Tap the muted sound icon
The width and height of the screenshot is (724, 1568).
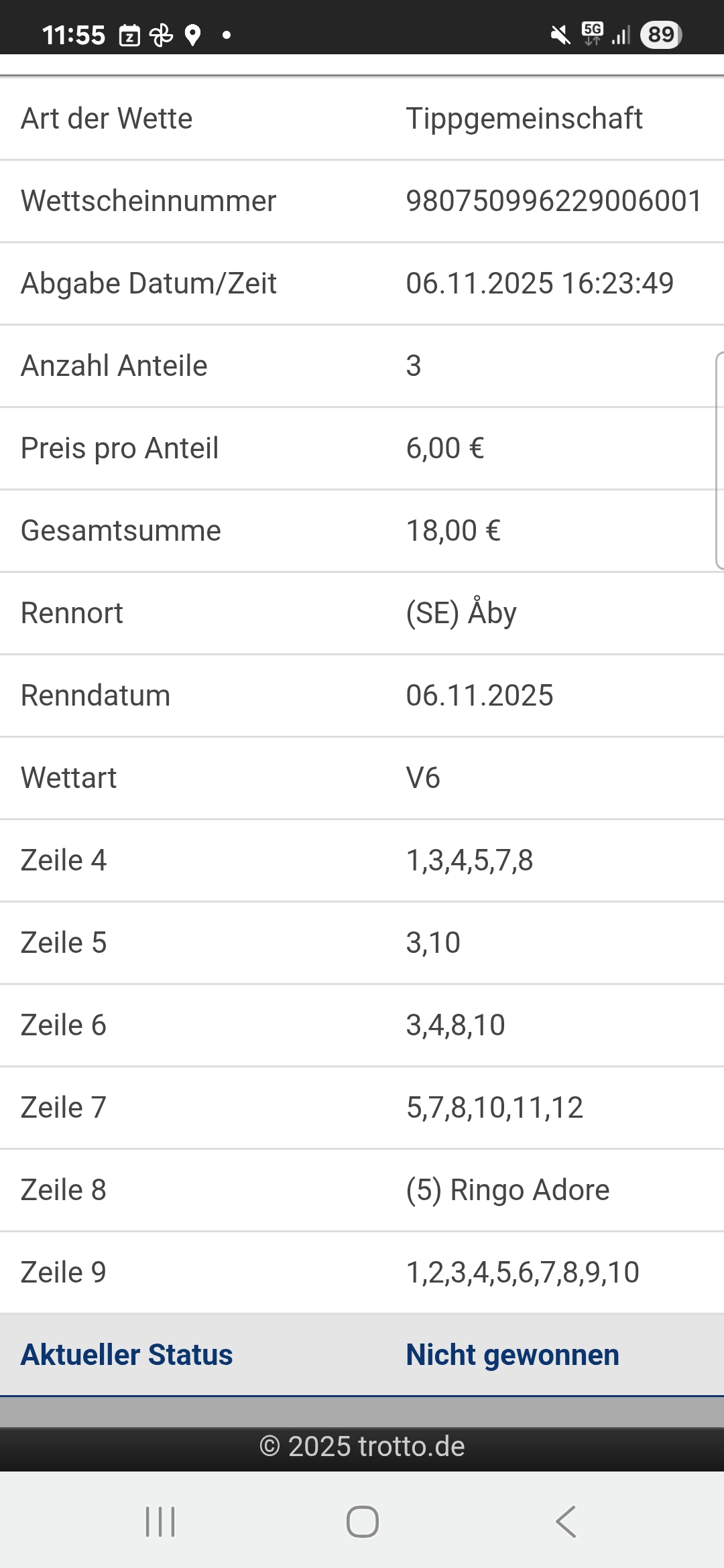560,35
